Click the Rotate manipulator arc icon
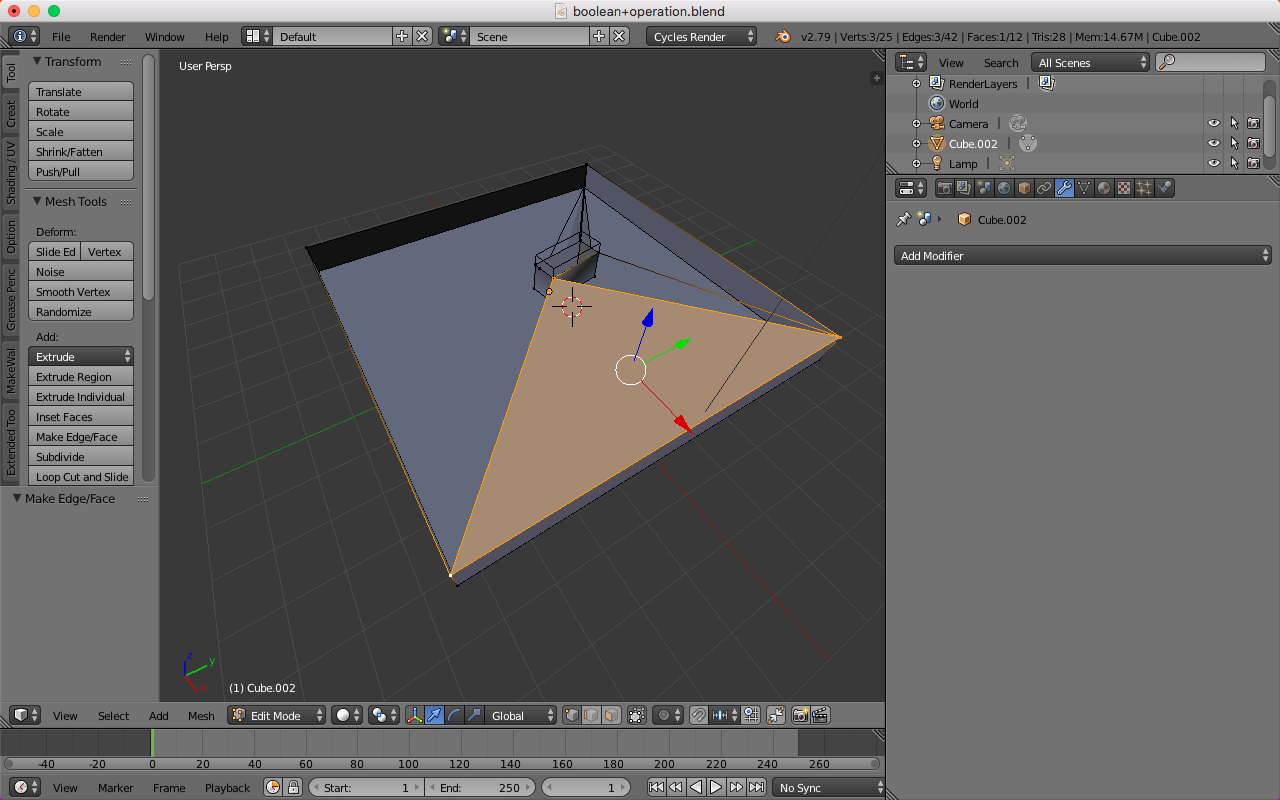 454,715
